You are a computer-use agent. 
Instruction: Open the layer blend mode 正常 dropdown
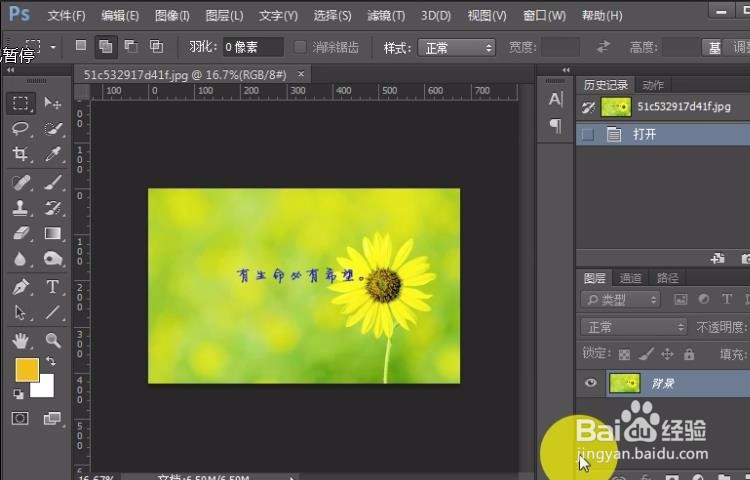coord(634,327)
